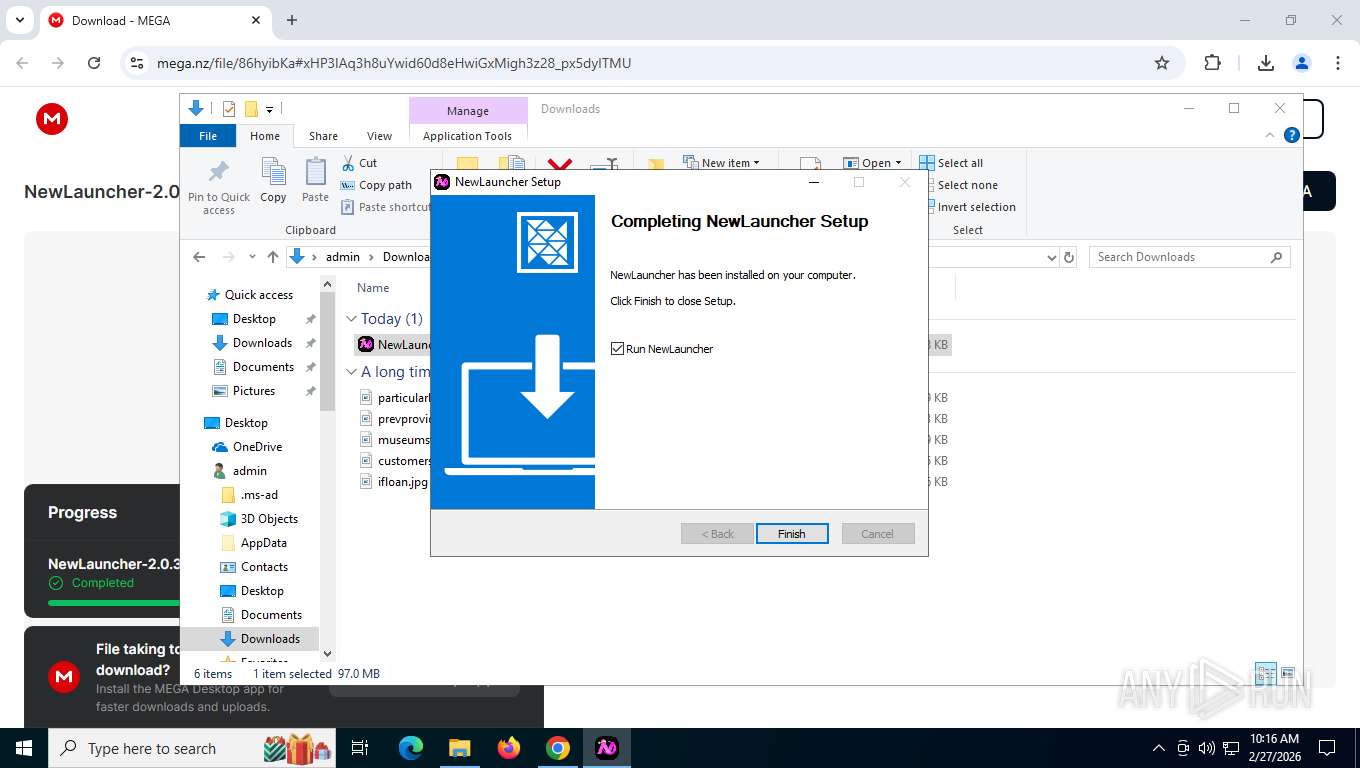1360x768 pixels.
Task: Click the NewLauncher taskbar icon
Action: [607, 748]
